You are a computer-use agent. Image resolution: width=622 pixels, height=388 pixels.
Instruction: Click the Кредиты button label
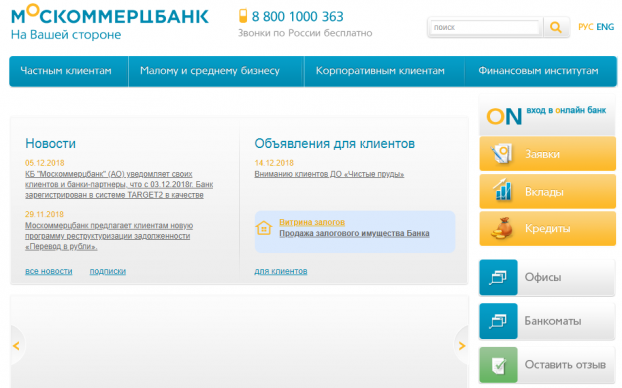coord(547,229)
